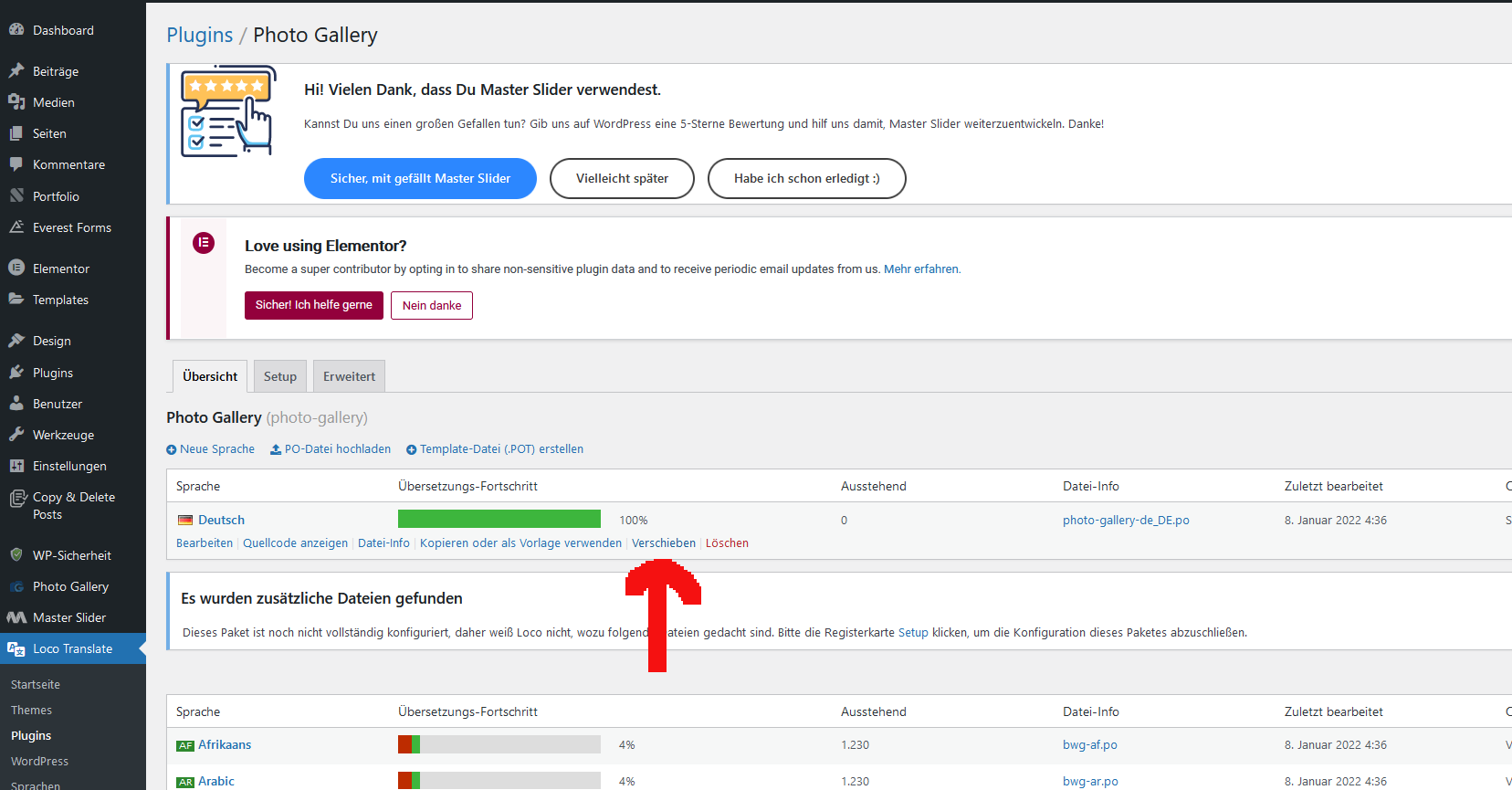
Task: Click the AF language icon for Afrikaans
Action: (x=185, y=745)
